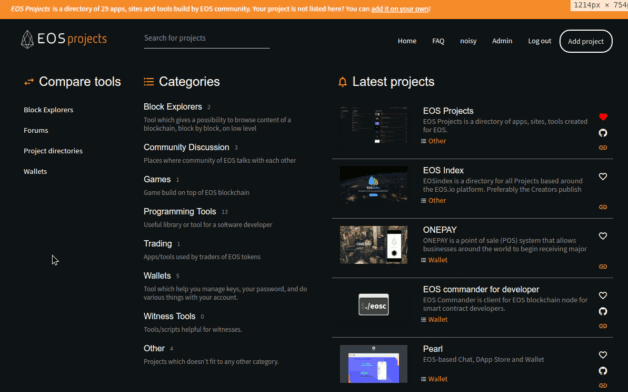Favorite ONEPAY with the heart icon

pyautogui.click(x=603, y=236)
